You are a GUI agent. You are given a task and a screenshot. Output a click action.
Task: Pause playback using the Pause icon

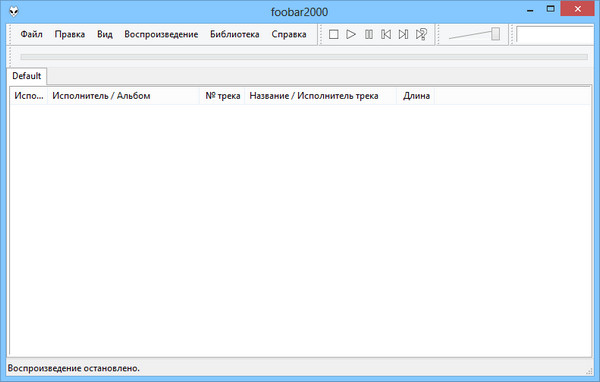click(368, 34)
